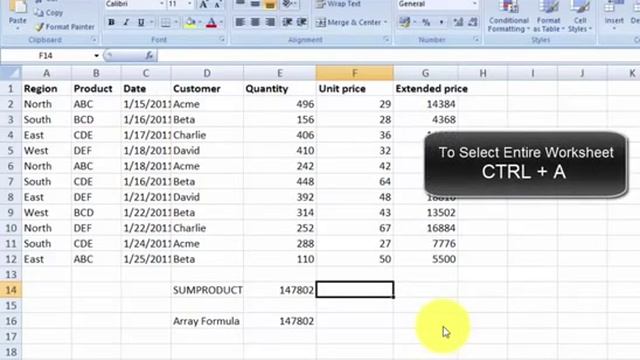
Task: Apply Comma Style format
Action: [441, 22]
